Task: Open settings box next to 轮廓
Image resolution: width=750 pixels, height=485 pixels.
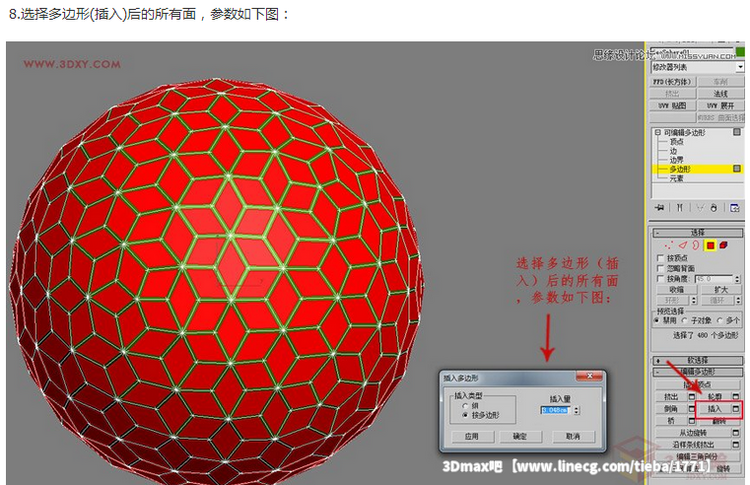Action: coord(736,397)
